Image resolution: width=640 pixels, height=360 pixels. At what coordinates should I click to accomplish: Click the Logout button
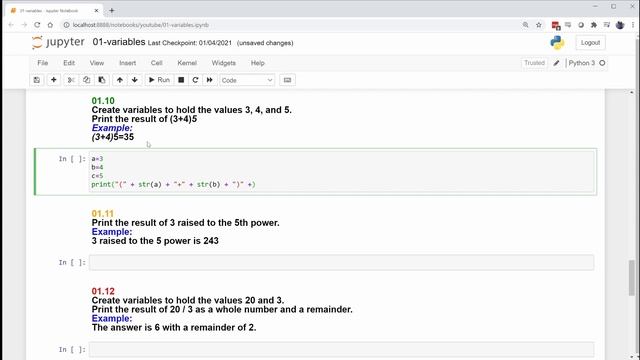point(590,42)
